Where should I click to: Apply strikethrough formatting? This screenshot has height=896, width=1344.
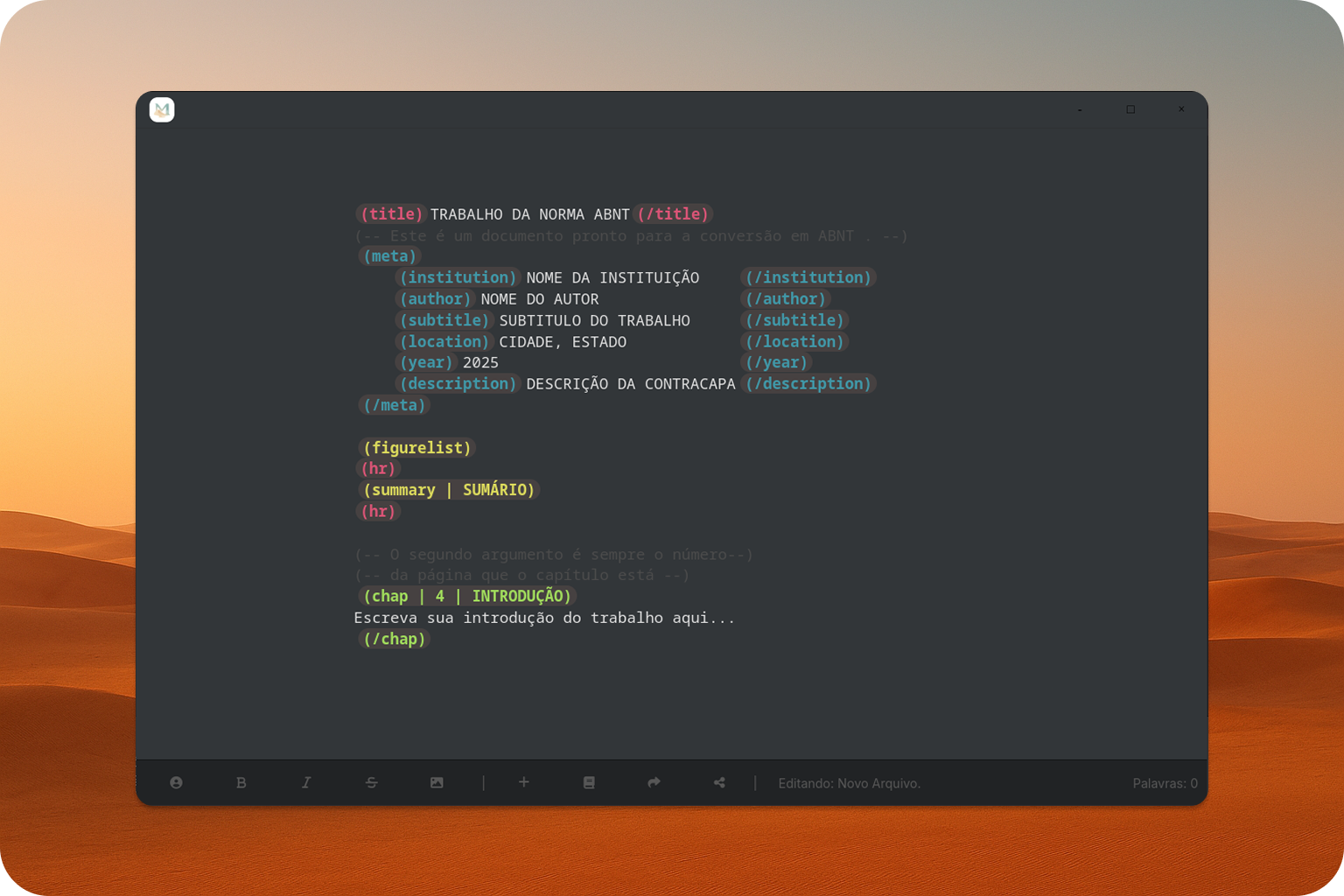(372, 783)
